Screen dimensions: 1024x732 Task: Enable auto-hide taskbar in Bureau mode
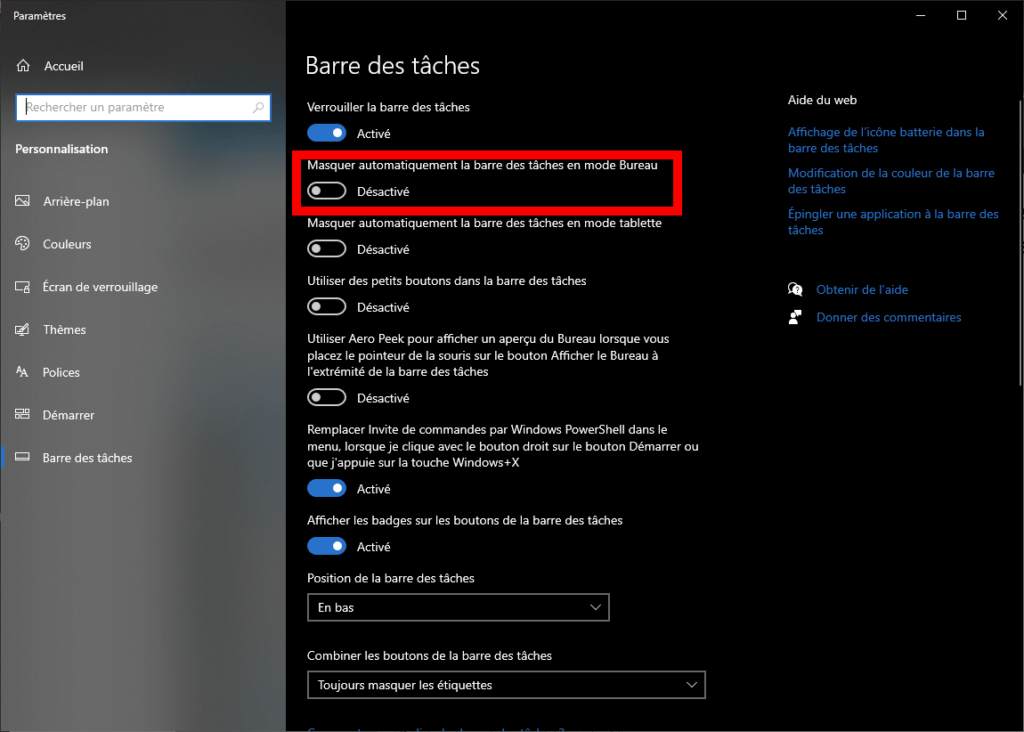click(327, 191)
